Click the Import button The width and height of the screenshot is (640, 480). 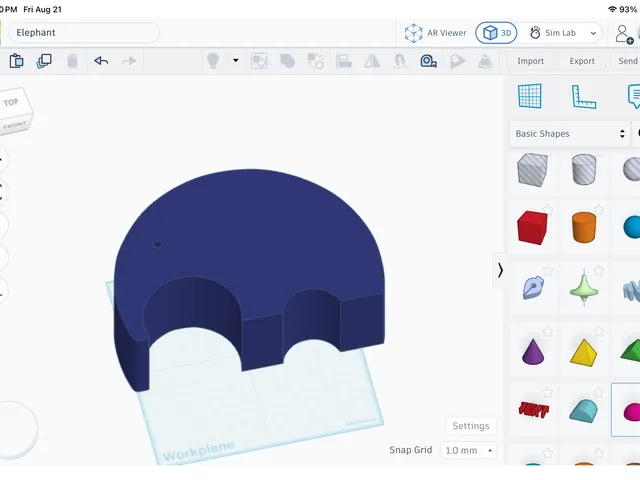click(x=530, y=61)
